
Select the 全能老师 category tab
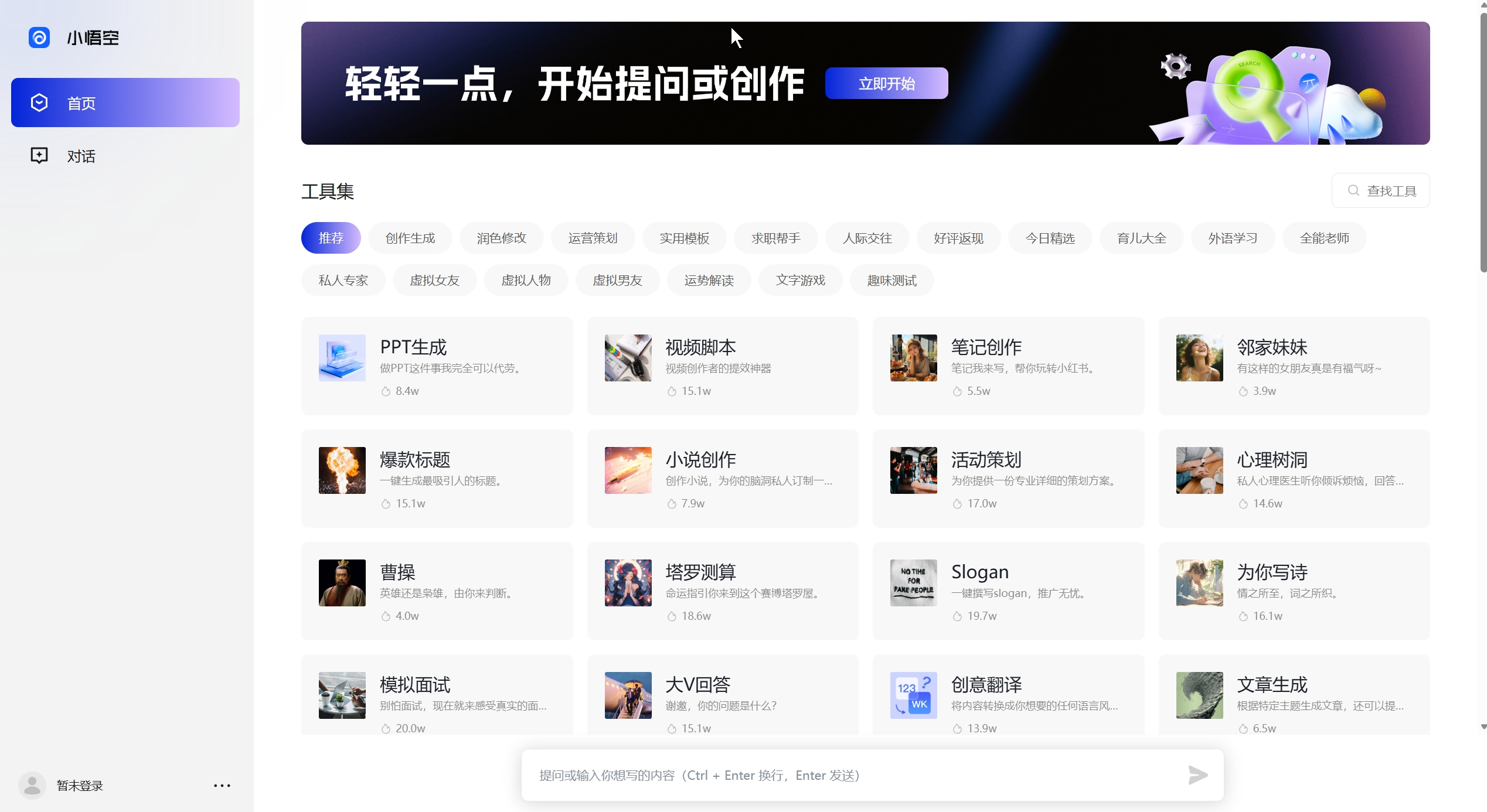point(1325,238)
